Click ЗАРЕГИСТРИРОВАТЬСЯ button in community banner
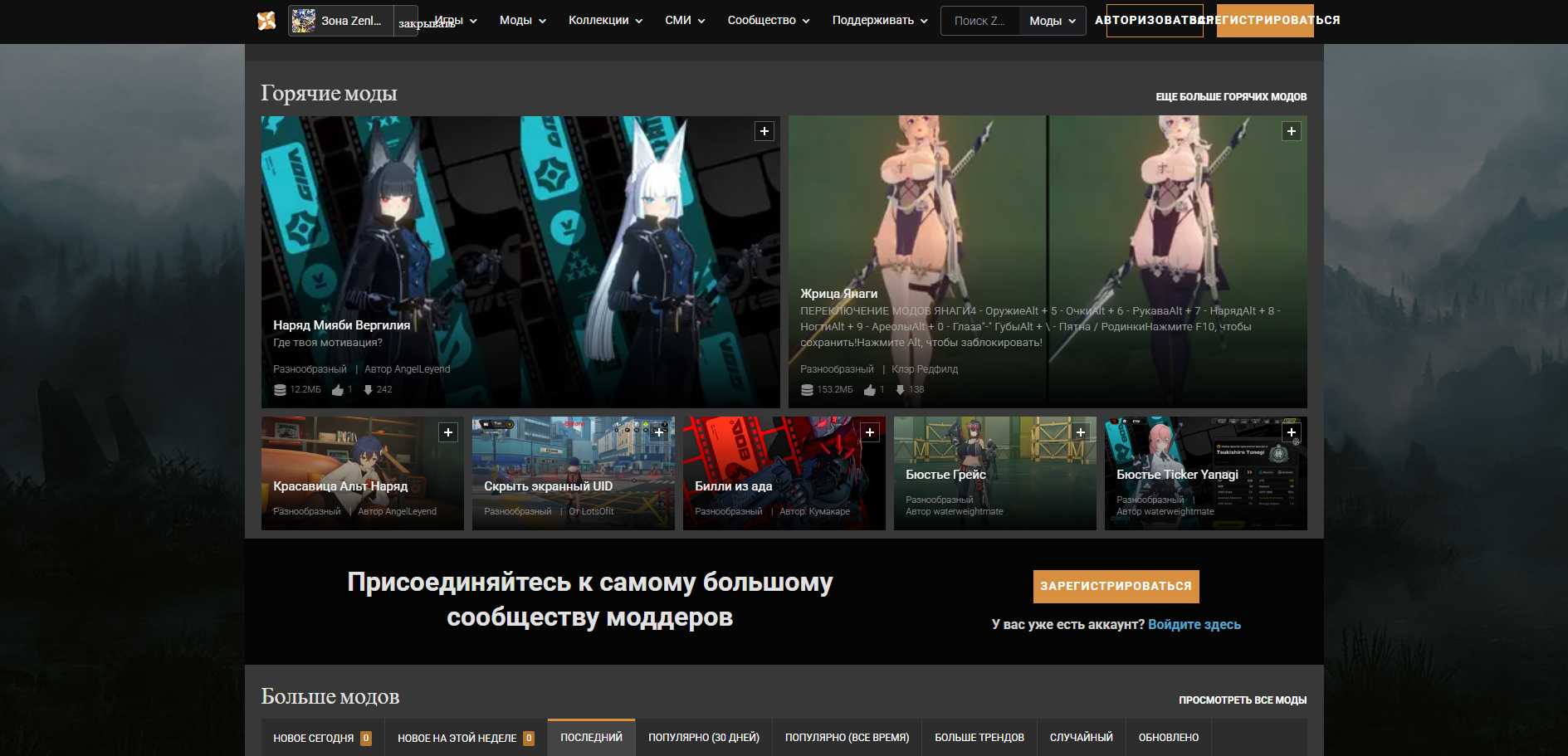Viewport: 1568px width, 756px height. tap(1116, 587)
